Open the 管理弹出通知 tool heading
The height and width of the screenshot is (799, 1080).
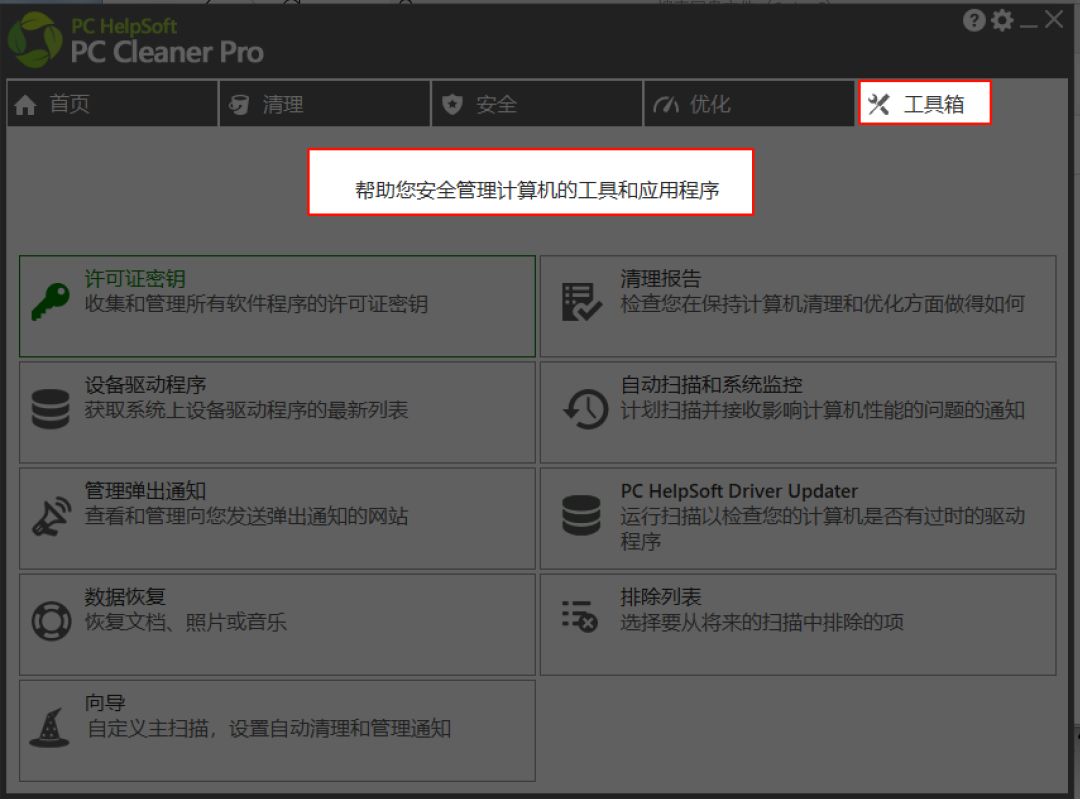pos(145,490)
